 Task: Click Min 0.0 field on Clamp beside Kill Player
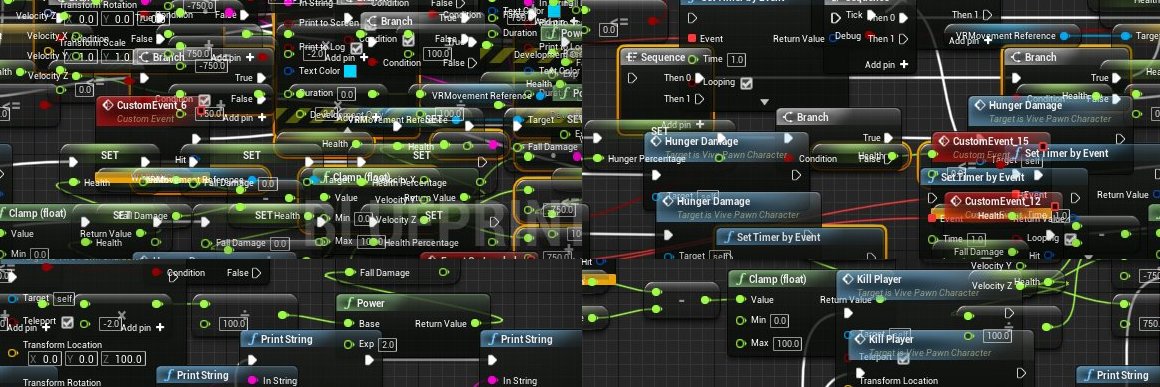coord(780,321)
